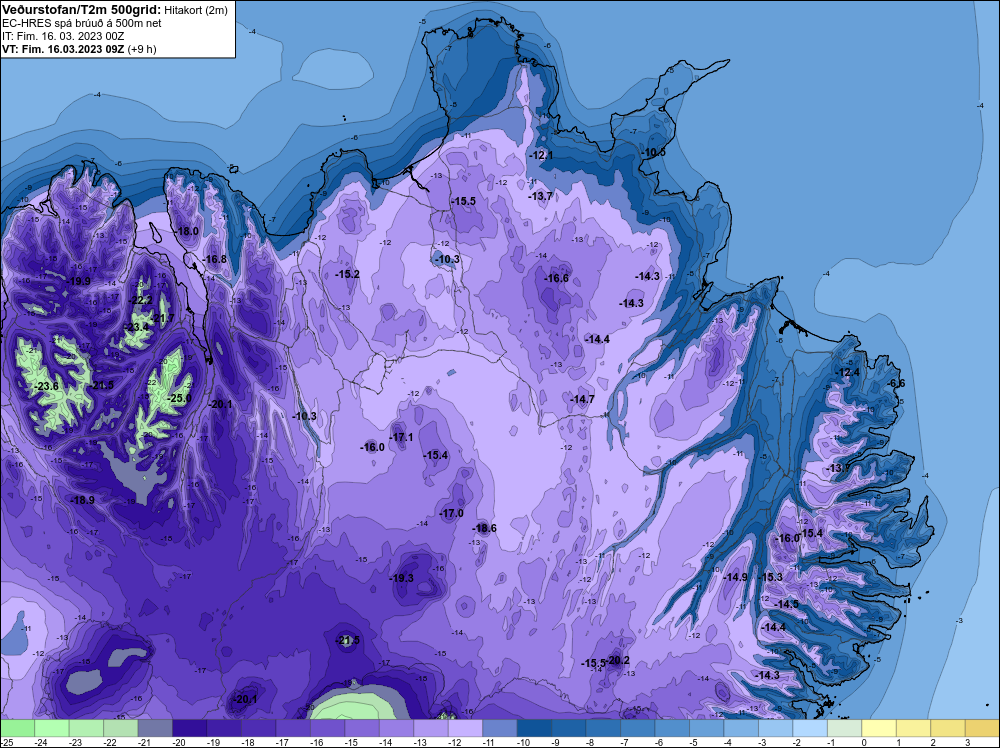Screen dimensions: 1000x748
Task: Select the -23.6 temperature value
Action: click(x=47, y=386)
